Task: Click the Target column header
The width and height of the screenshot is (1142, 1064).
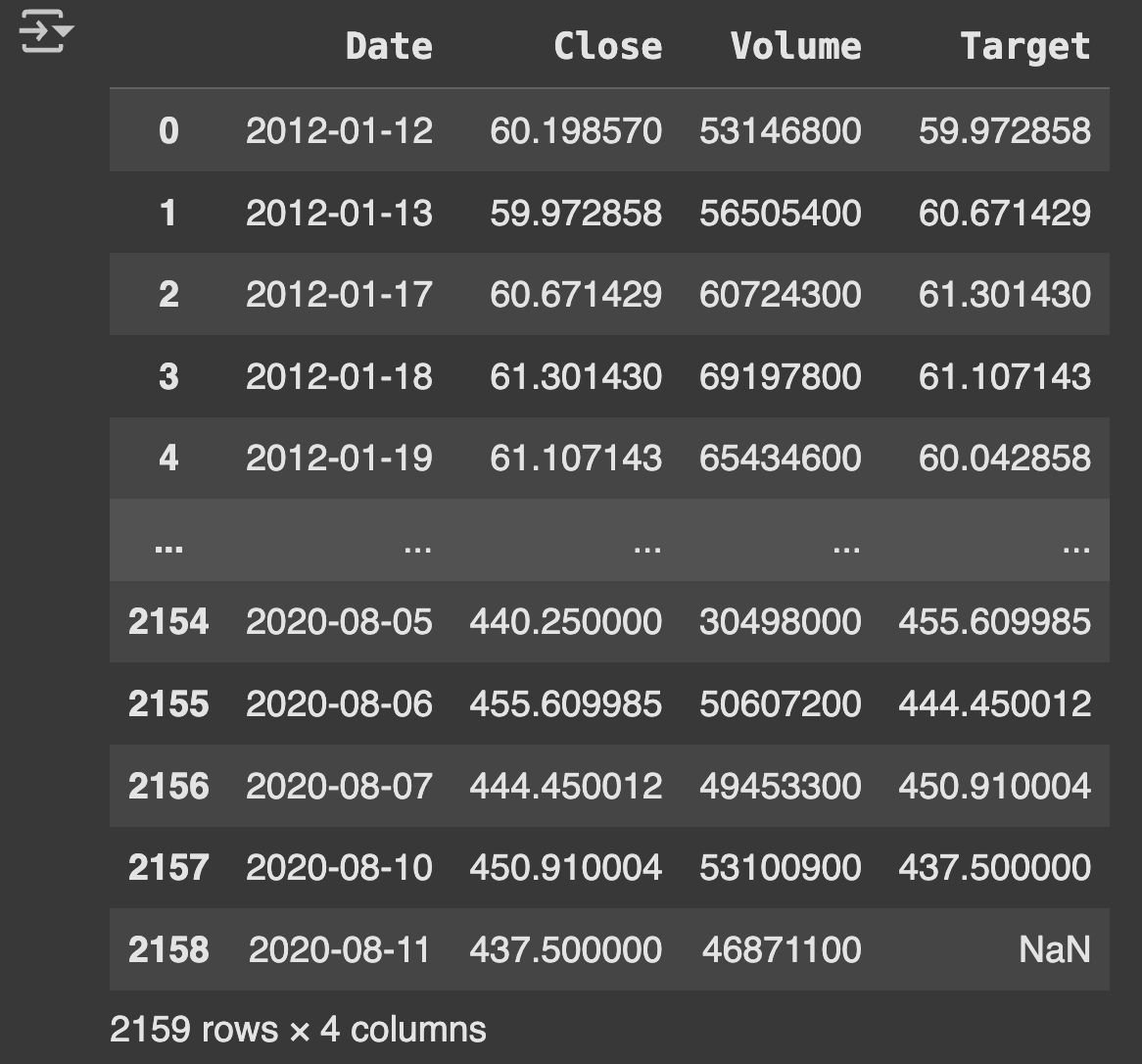Action: [1025, 46]
